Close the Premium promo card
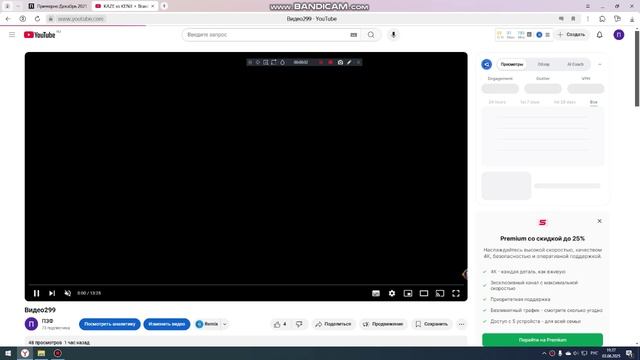640x360 pixels. click(x=599, y=221)
